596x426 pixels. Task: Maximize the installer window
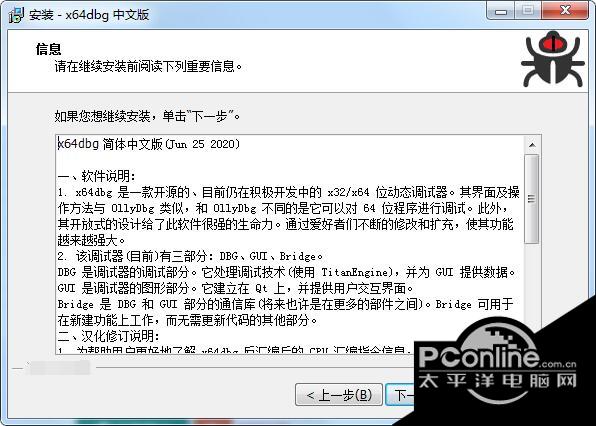coord(528,11)
